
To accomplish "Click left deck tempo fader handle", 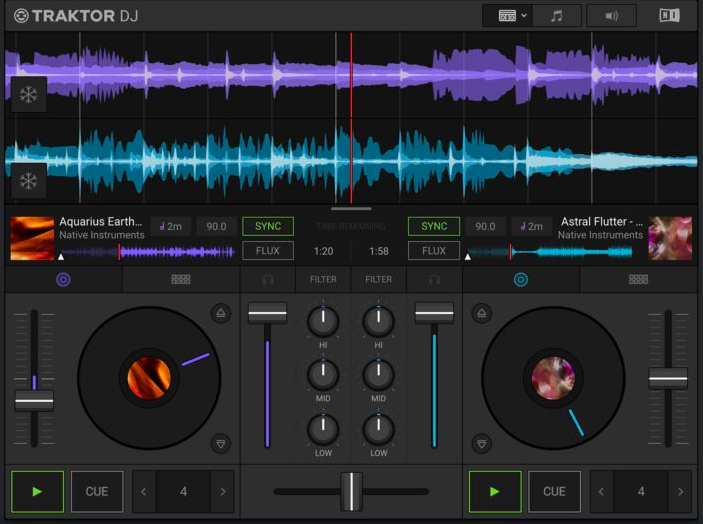I will click(x=34, y=401).
